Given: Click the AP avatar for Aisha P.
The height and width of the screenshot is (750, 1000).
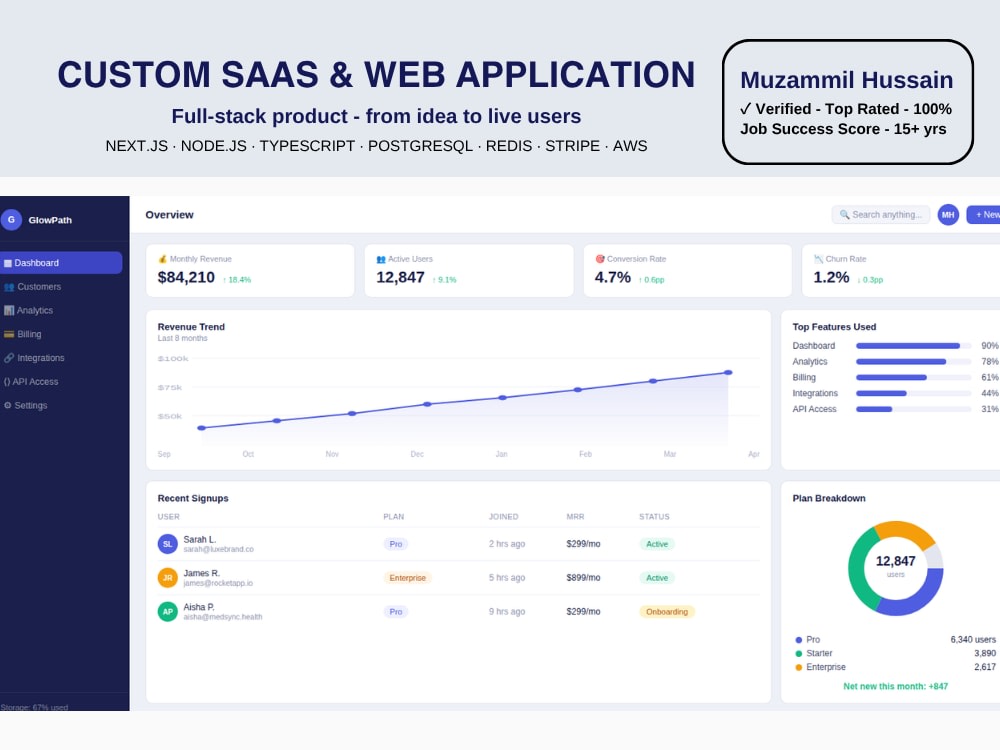Looking at the screenshot, I should click(168, 612).
